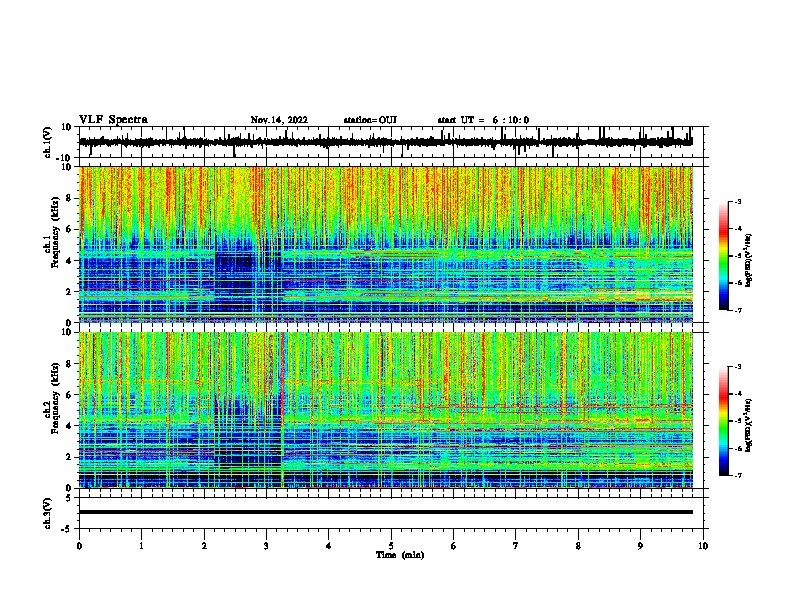Click the log(PSD) unit label beside ch.1 colorbar
Viewport: 792px width, 612px height.
pyautogui.click(x=749, y=260)
